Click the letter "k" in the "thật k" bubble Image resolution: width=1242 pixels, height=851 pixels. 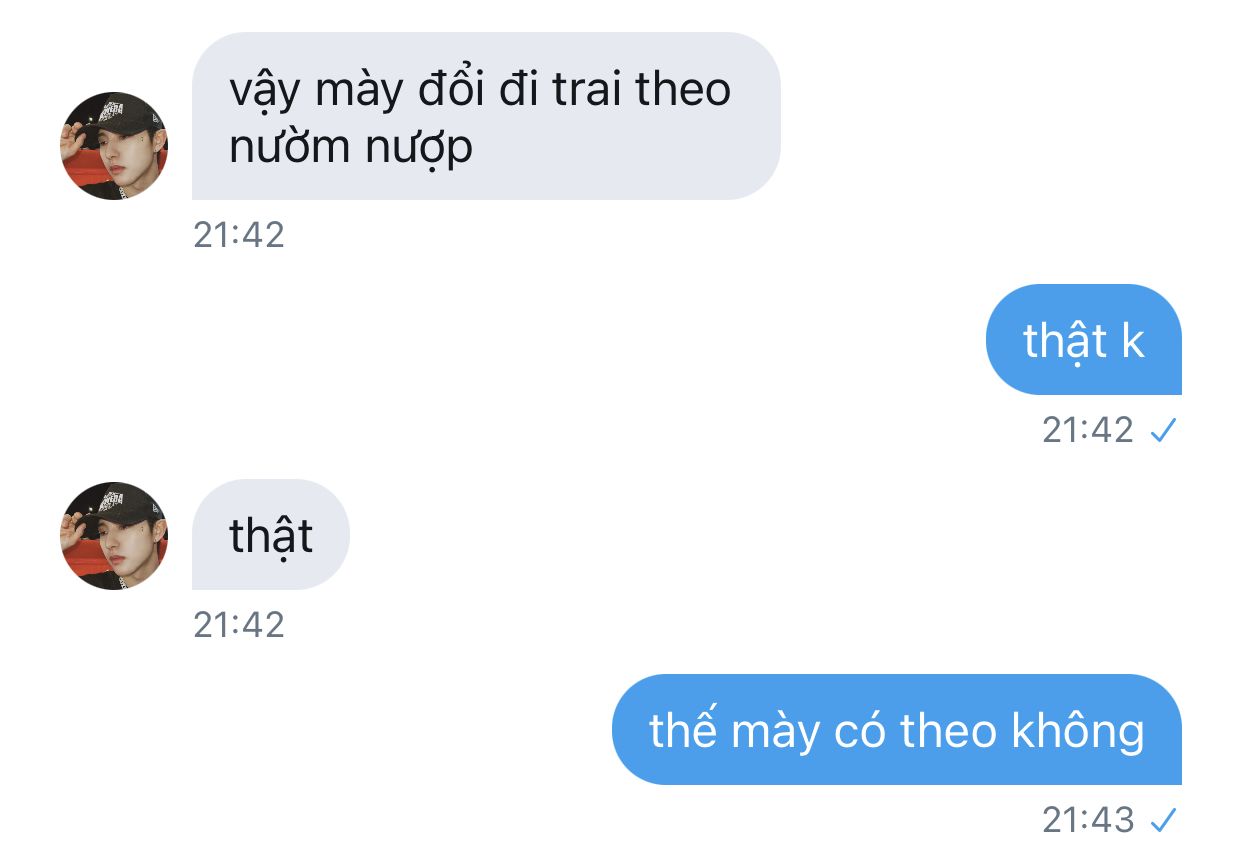[1132, 341]
